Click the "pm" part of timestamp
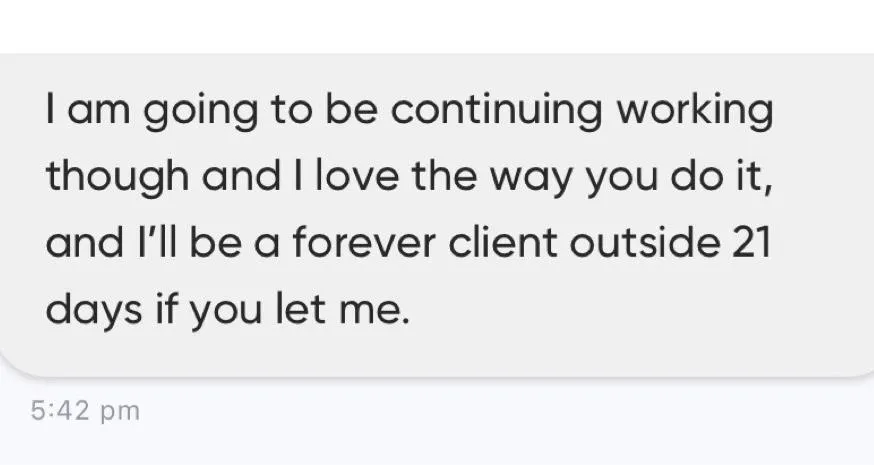874x465 pixels. pyautogui.click(x=120, y=413)
